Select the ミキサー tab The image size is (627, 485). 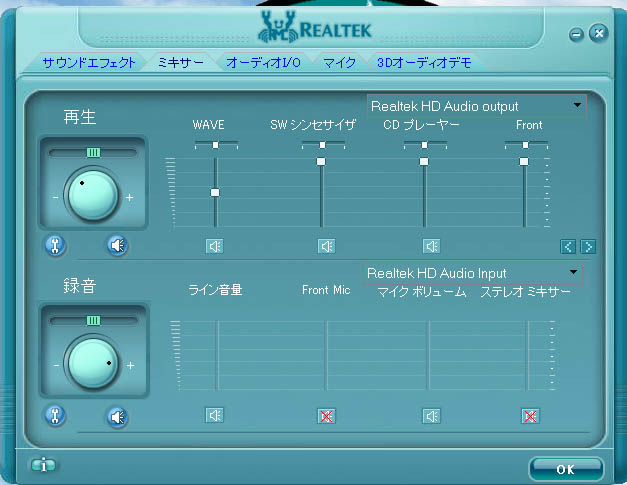[x=181, y=63]
